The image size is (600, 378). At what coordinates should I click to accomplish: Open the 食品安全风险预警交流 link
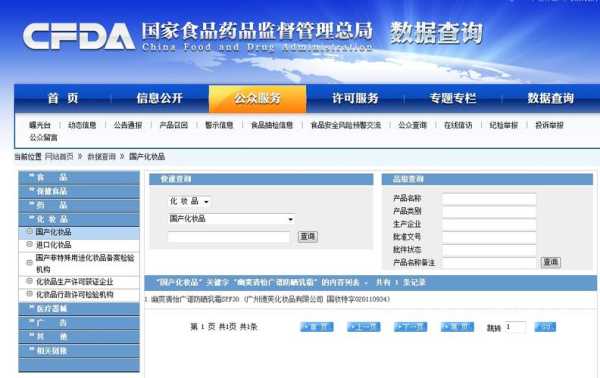(x=346, y=125)
